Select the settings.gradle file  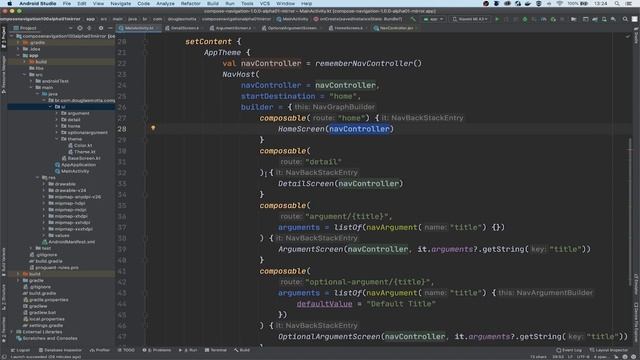42,325
